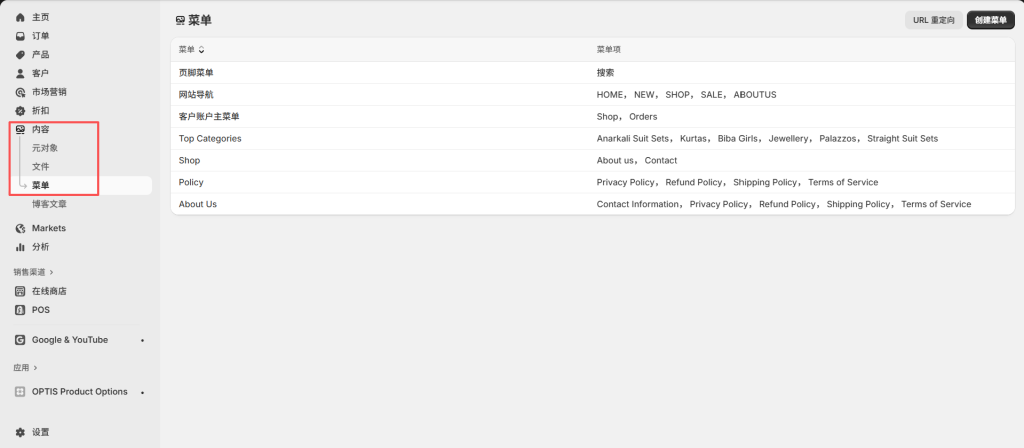Screen dimensions: 1024x448
Task: Click the pin dot next to Google & YouTube
Action: (142, 340)
